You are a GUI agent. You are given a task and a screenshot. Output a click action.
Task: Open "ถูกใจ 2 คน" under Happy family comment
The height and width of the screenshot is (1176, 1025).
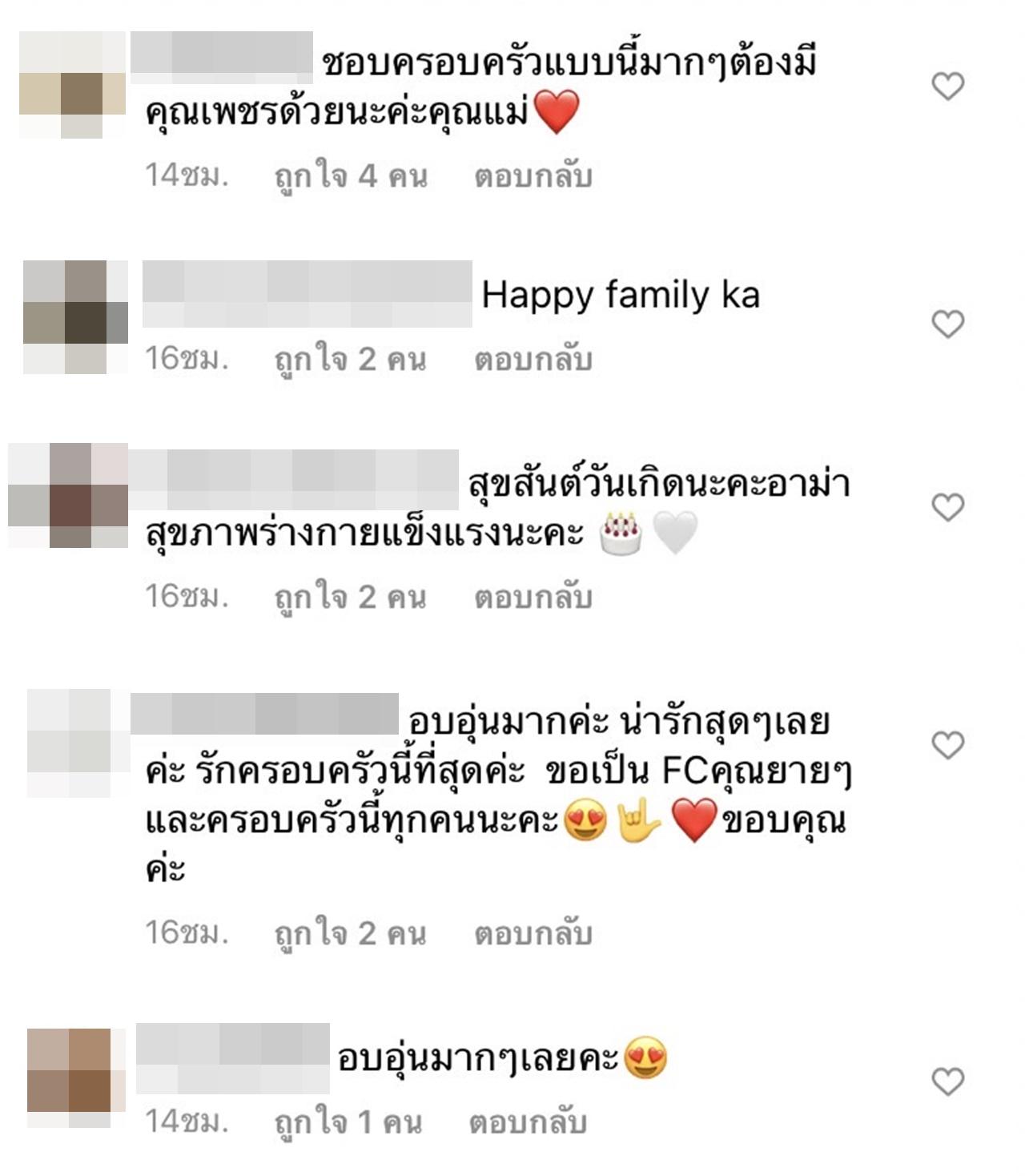[x=351, y=360]
